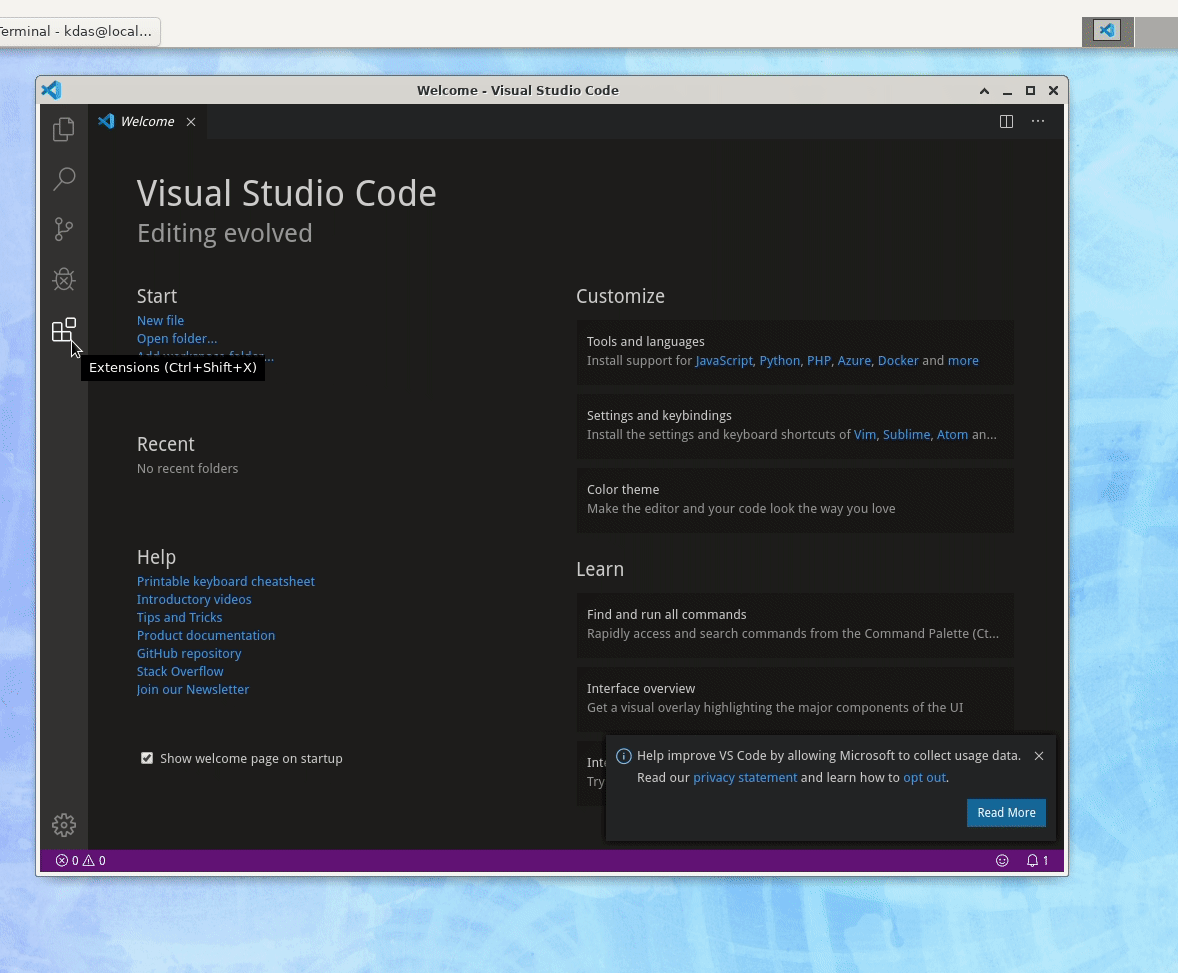Open the Manage gear menu
This screenshot has width=1178, height=973.
click(x=64, y=825)
